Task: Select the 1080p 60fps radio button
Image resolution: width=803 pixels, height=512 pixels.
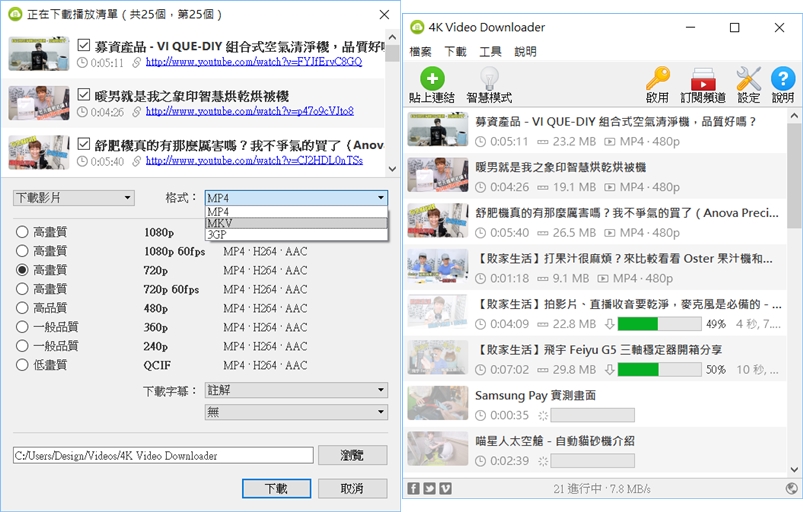Action: (22, 251)
